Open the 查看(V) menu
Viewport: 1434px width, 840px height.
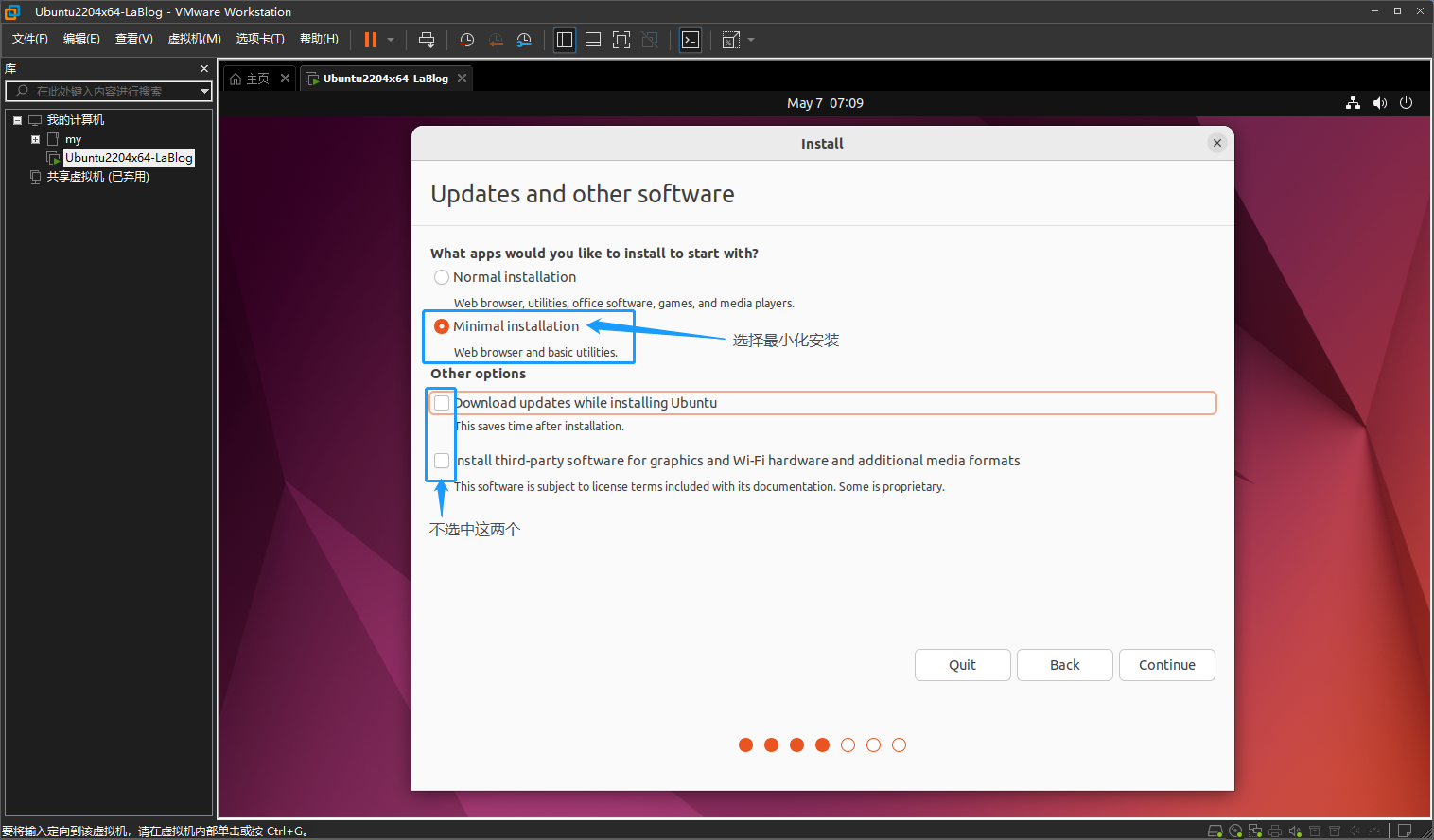[133, 39]
